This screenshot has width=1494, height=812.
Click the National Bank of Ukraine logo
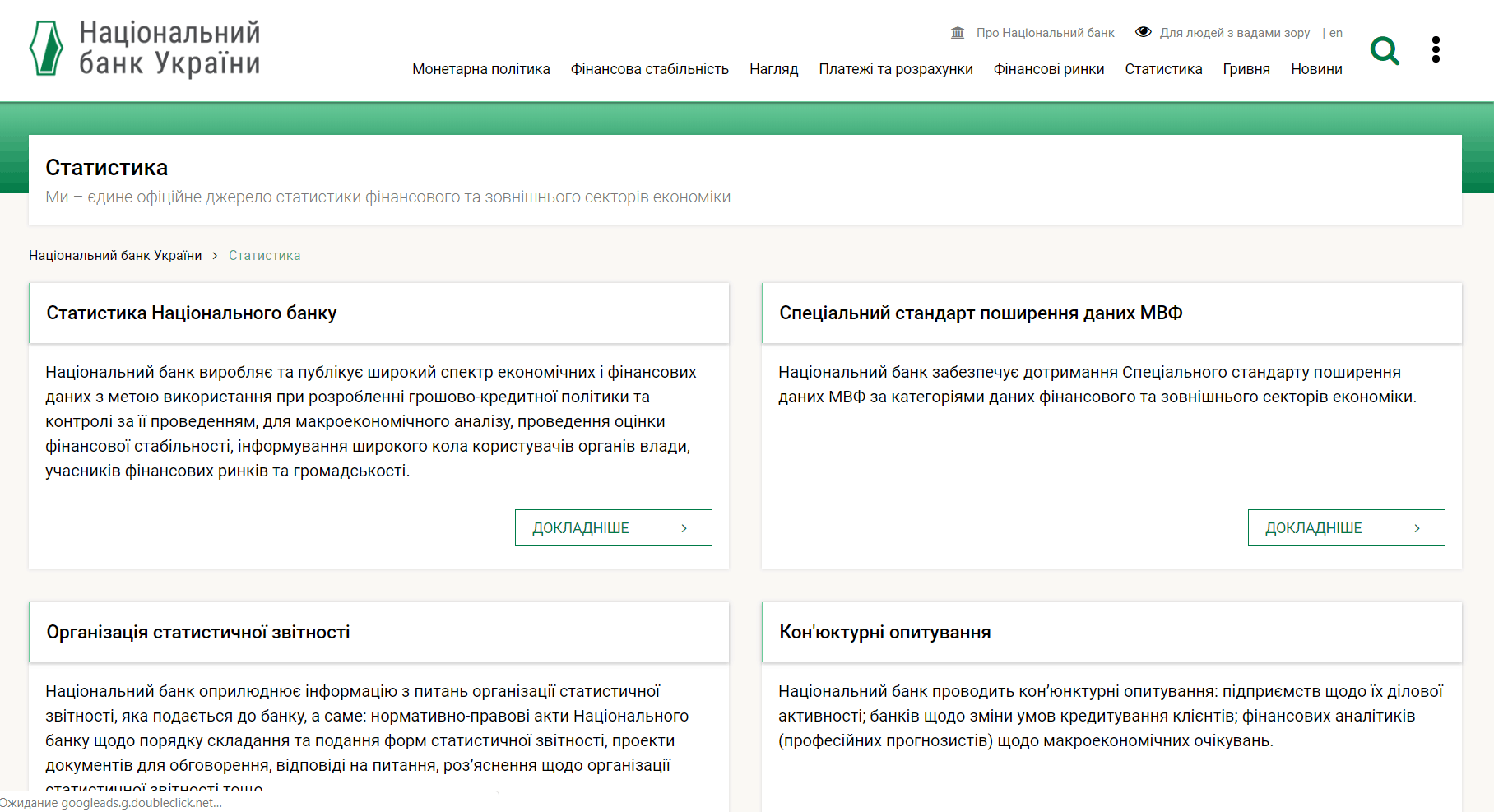(145, 49)
